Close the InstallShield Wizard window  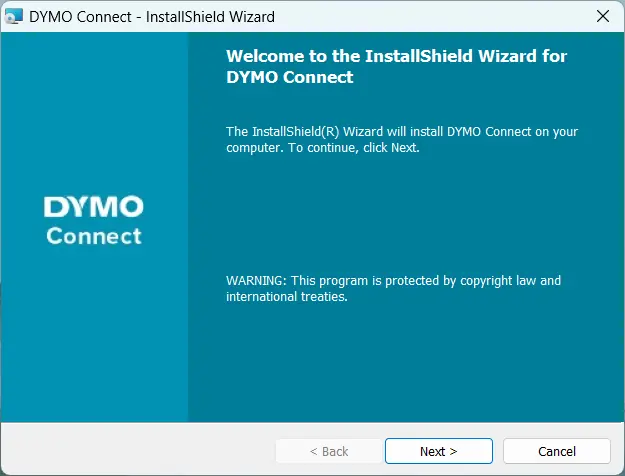point(603,16)
